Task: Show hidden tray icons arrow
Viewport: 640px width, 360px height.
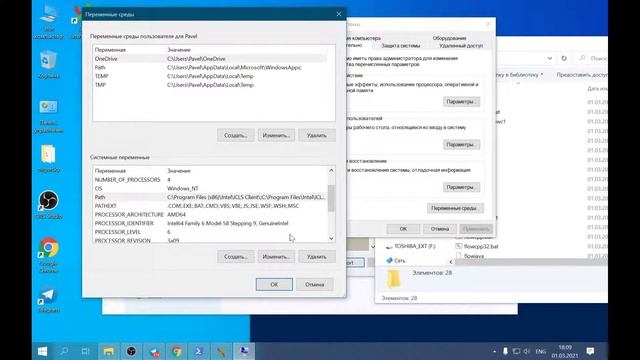Action: pos(494,351)
